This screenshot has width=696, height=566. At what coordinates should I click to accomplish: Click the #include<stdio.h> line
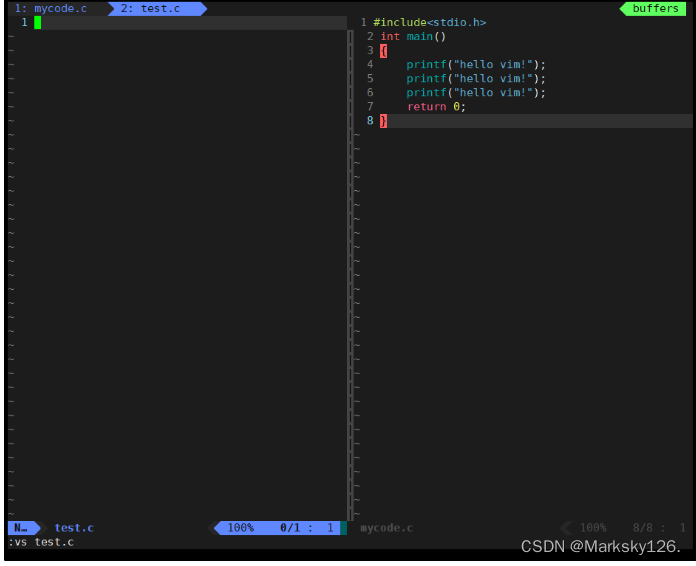[x=430, y=23]
